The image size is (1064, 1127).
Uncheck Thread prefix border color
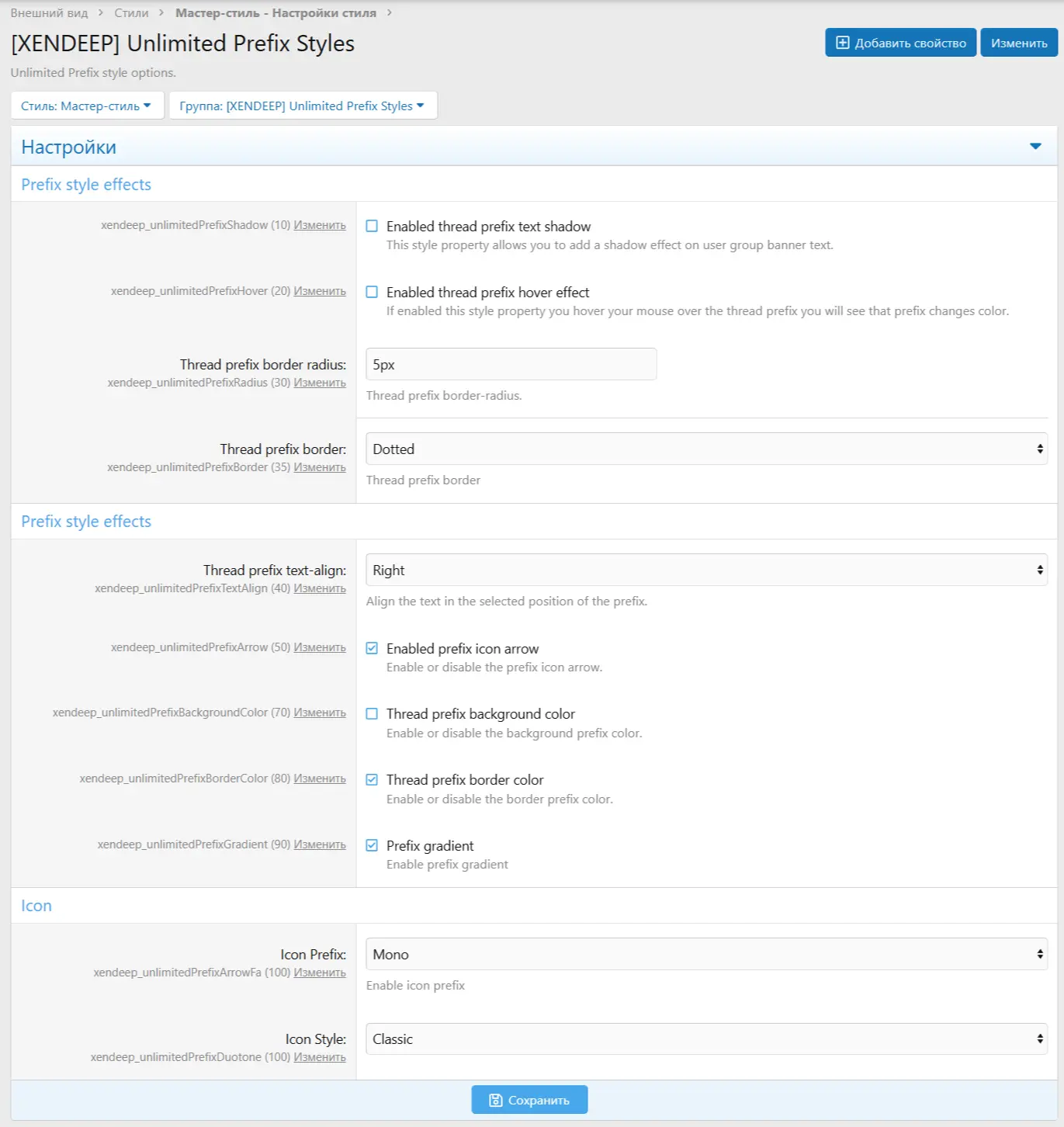coord(373,780)
